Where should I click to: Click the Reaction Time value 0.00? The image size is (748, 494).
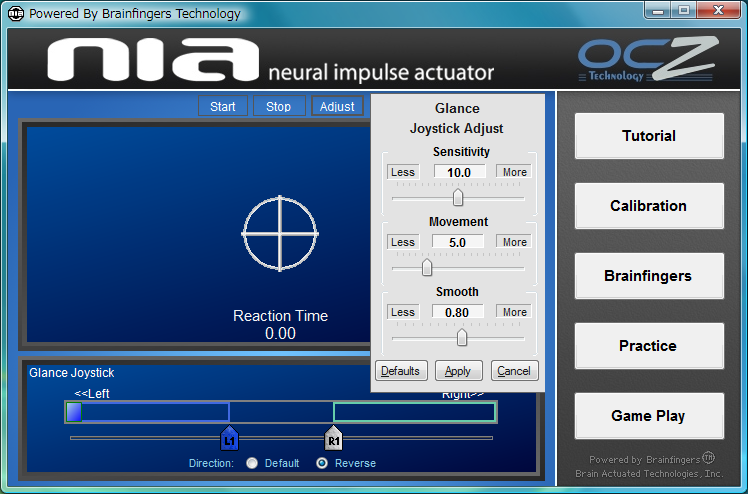280,333
